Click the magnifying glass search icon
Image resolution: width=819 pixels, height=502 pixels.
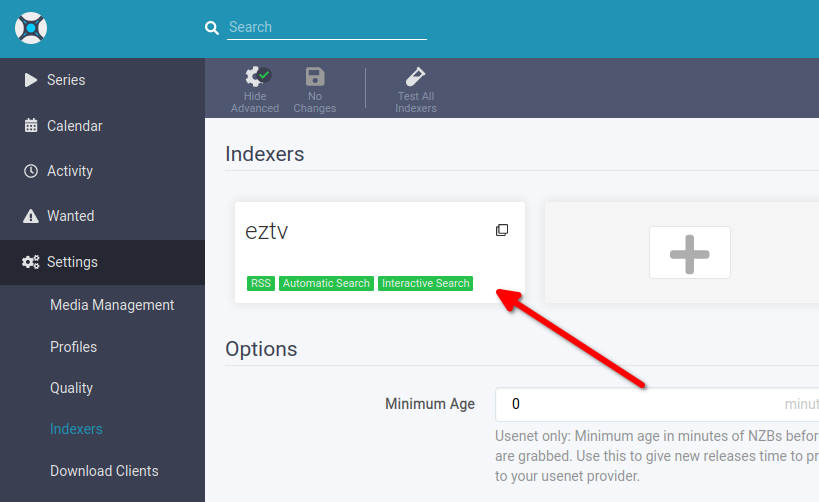[212, 28]
